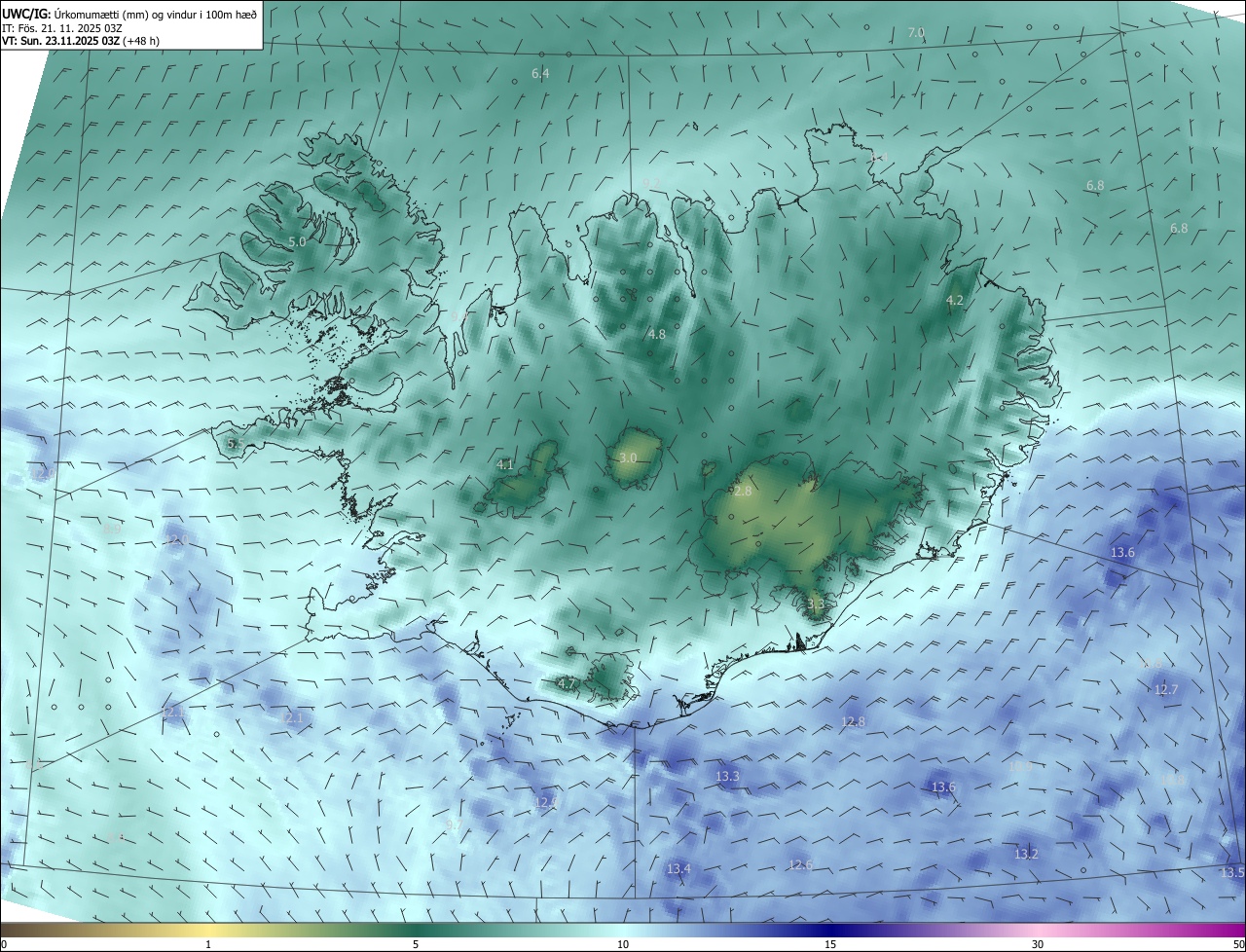Viewport: 1246px width, 952px height.
Task: Click the 6.4 value north of Iceland
Action: point(540,73)
